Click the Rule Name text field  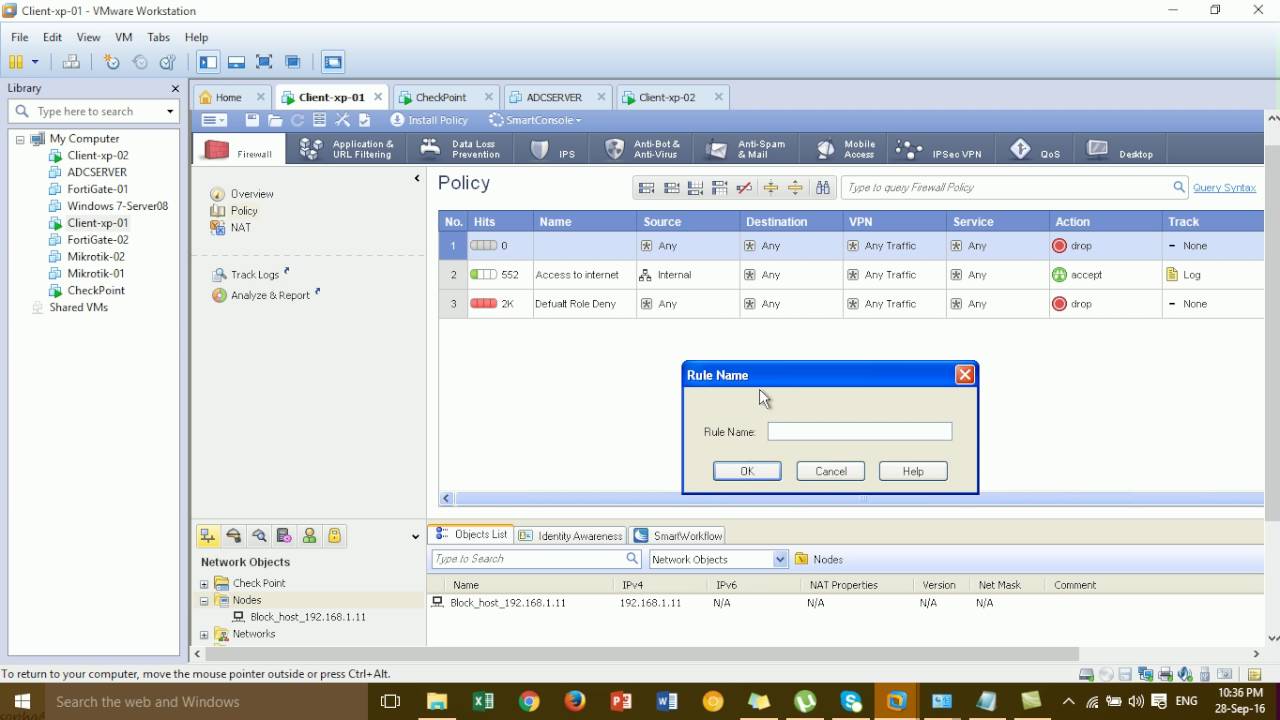click(x=860, y=432)
